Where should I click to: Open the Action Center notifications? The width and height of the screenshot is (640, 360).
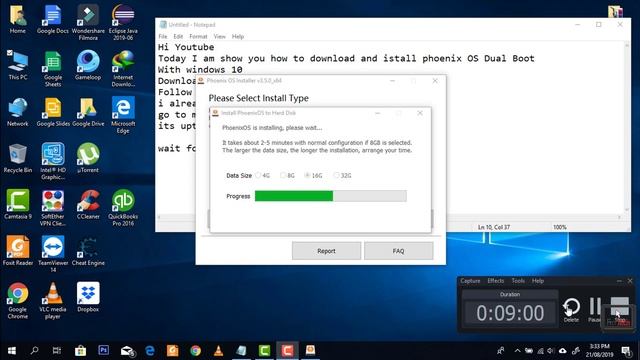tap(626, 351)
